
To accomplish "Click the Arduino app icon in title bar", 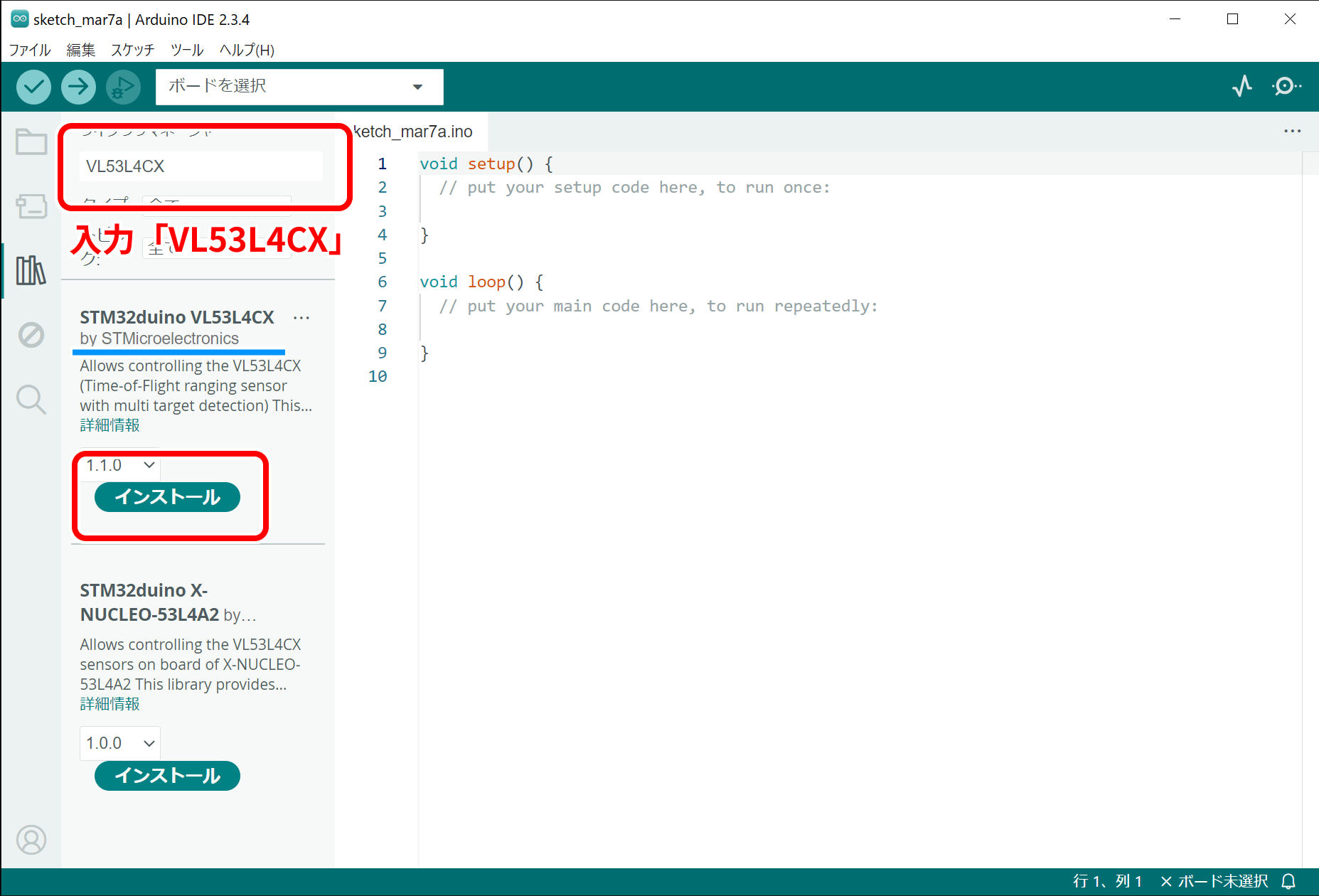I will [x=19, y=19].
